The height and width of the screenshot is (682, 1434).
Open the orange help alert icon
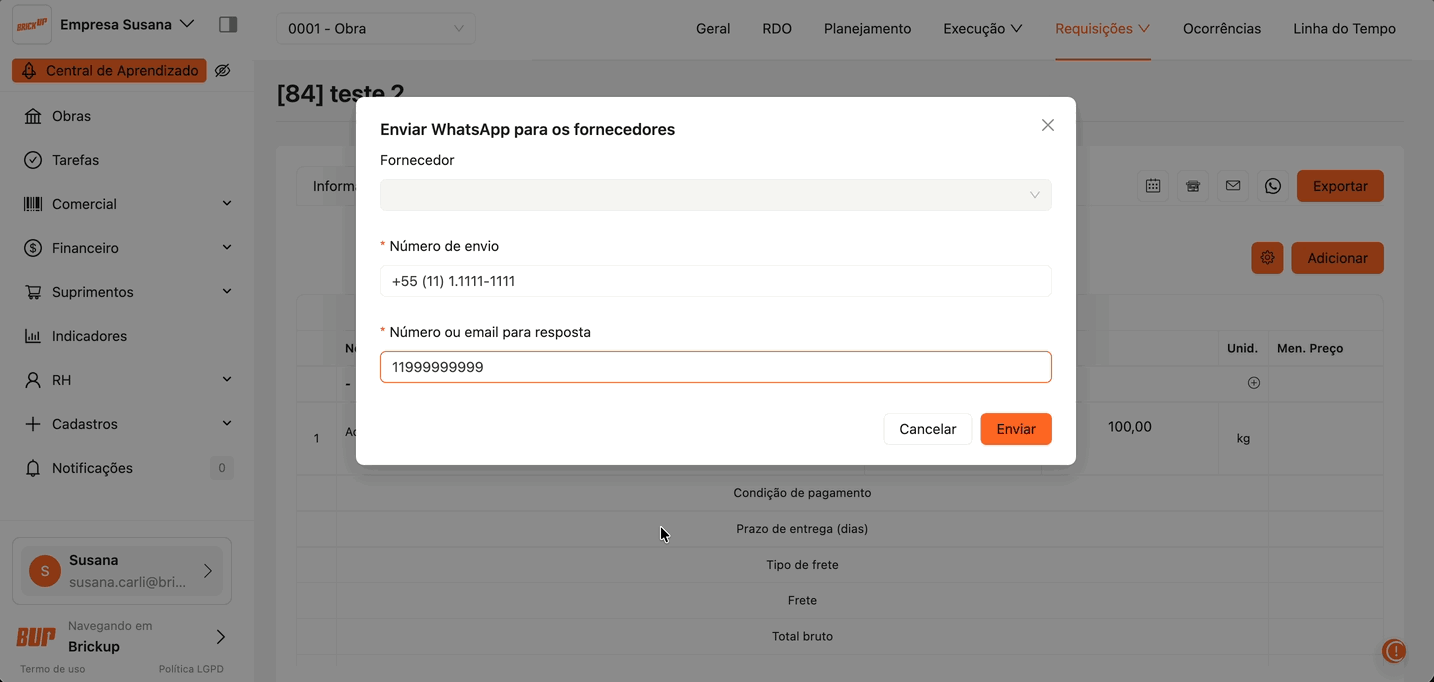point(1394,651)
